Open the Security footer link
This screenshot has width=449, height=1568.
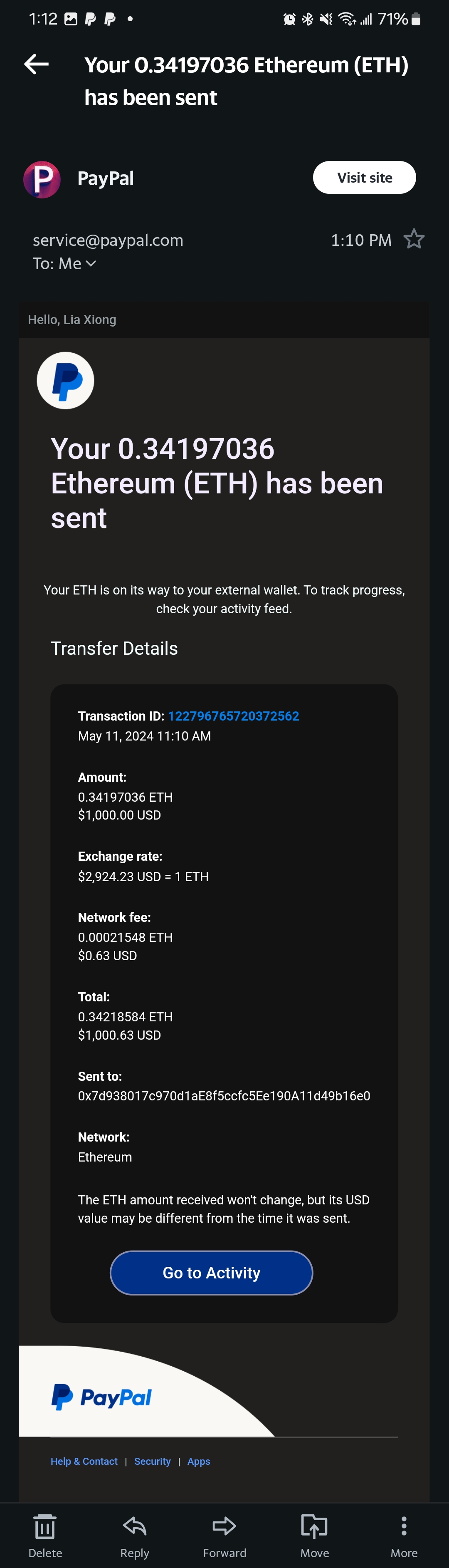click(x=152, y=1461)
